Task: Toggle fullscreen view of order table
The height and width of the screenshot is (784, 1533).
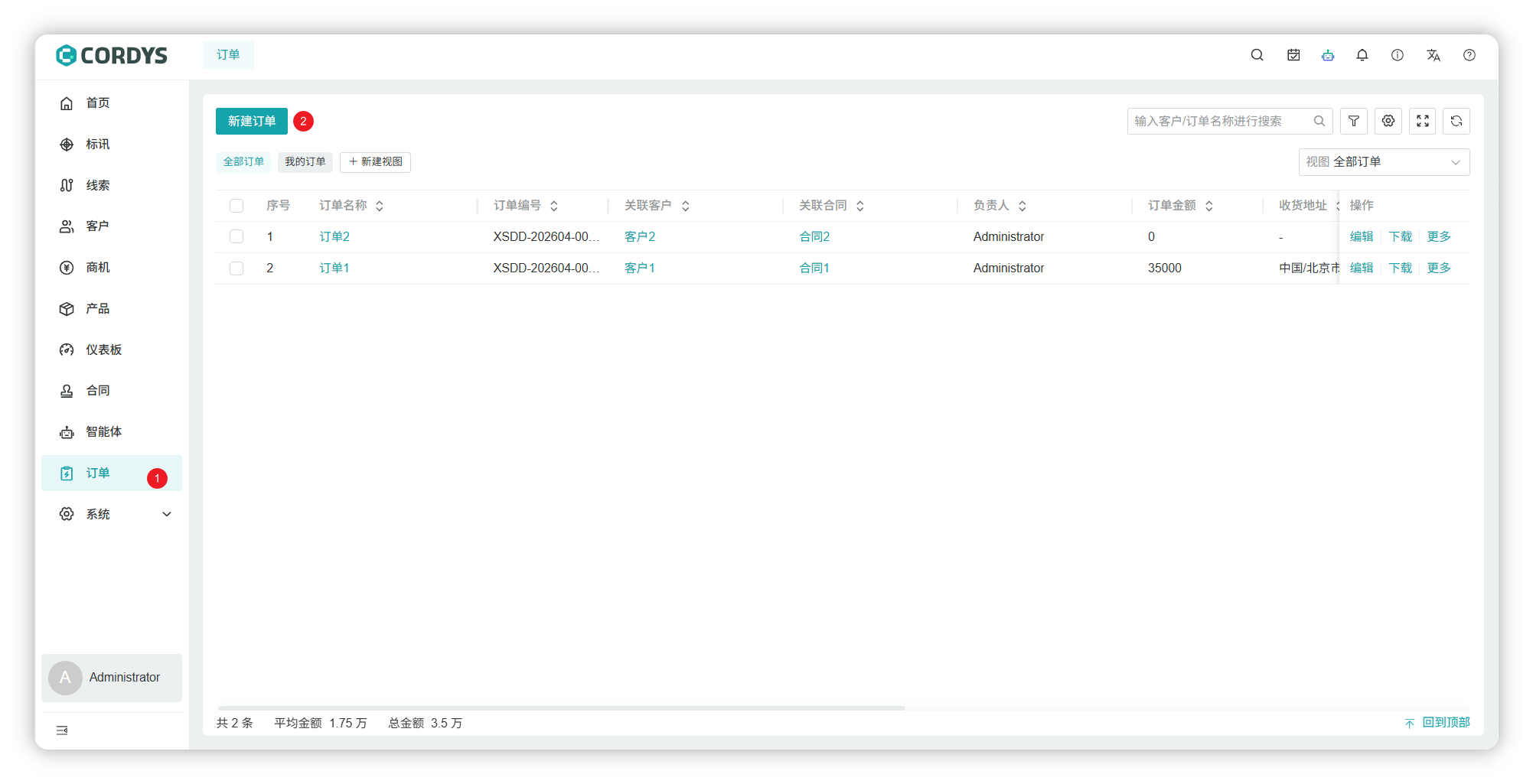Action: [x=1422, y=121]
